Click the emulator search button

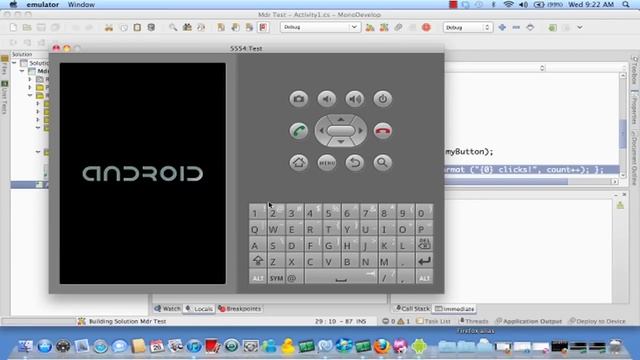[382, 162]
